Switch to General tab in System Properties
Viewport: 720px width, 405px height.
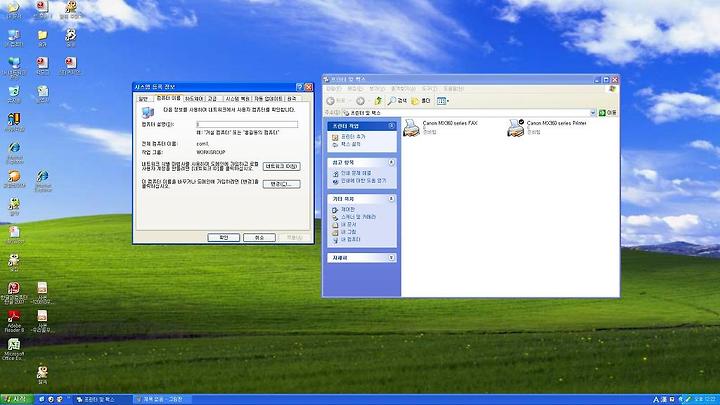click(143, 99)
